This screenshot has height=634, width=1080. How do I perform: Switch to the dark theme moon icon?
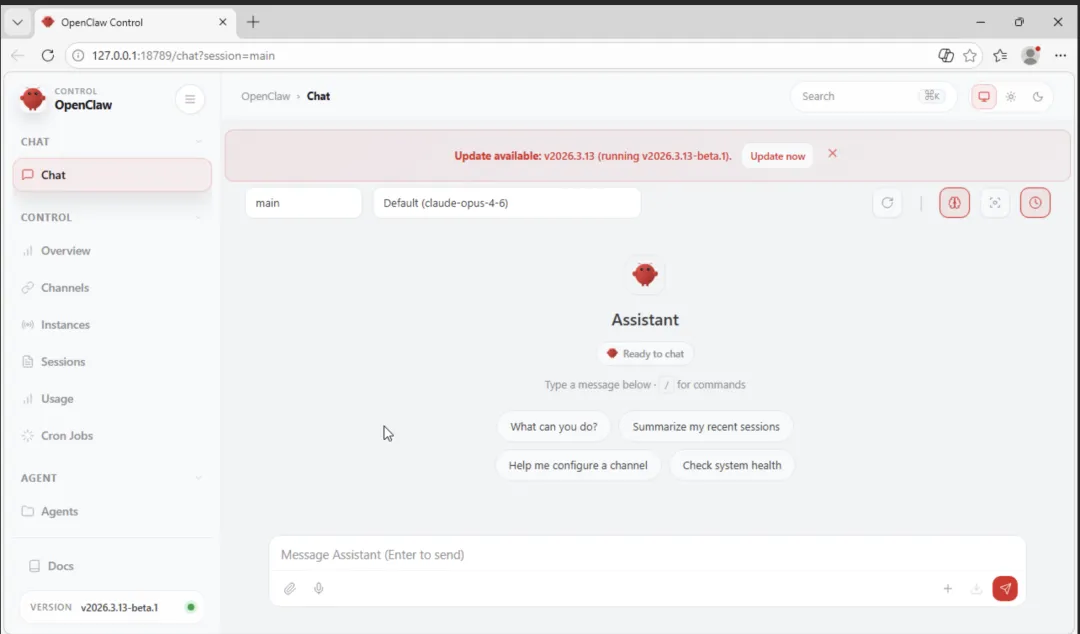tap(1038, 96)
